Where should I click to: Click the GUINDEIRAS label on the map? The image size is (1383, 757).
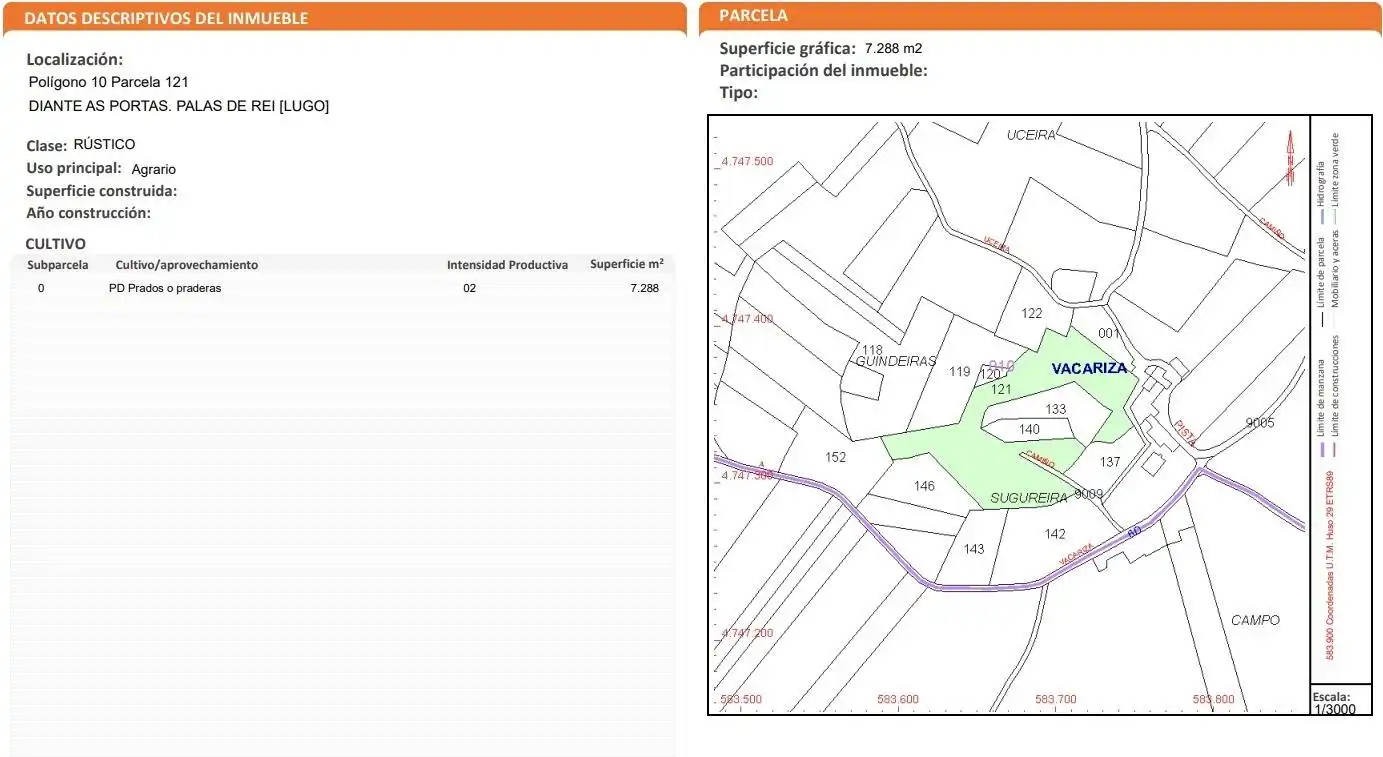[x=896, y=361]
